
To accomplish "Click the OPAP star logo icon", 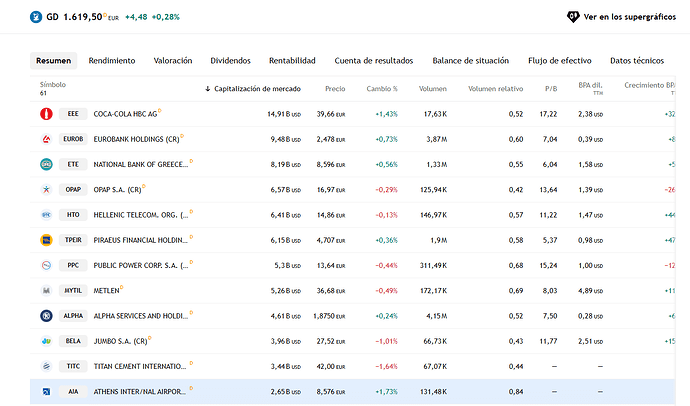I will tap(46, 190).
